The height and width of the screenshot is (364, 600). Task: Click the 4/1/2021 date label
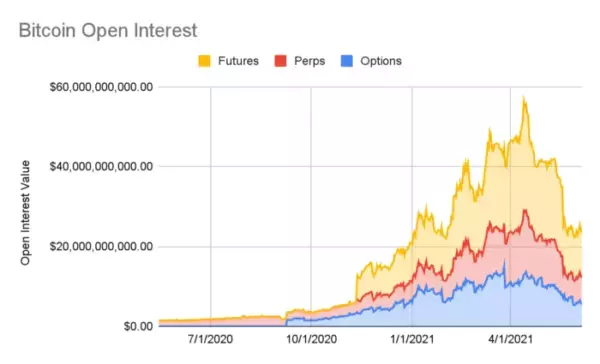point(510,340)
